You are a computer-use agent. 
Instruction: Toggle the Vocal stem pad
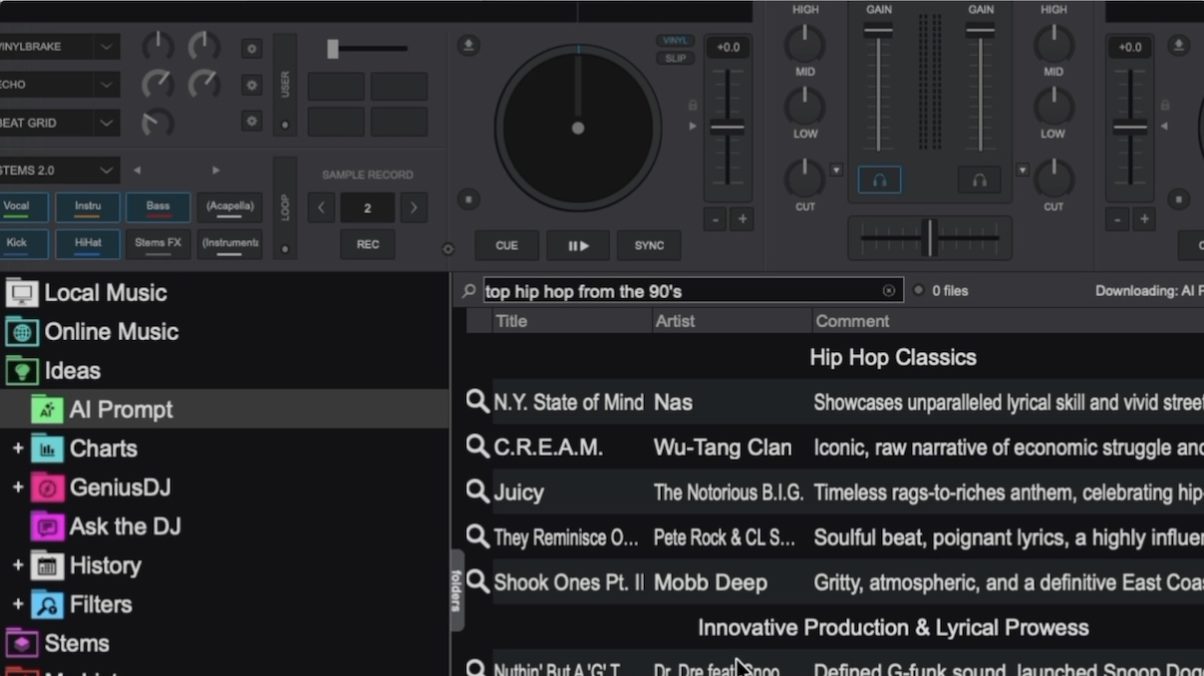coord(17,207)
